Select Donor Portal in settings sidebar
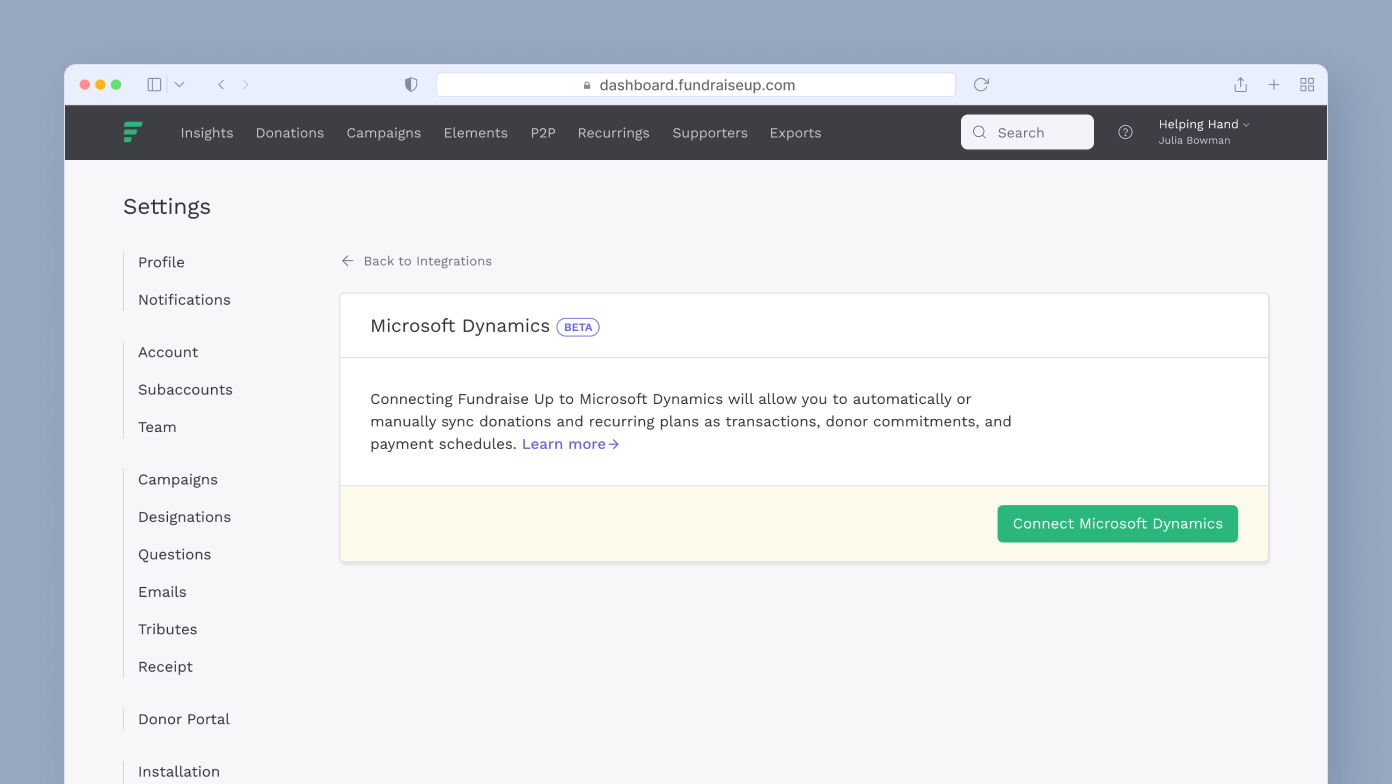 coord(184,720)
